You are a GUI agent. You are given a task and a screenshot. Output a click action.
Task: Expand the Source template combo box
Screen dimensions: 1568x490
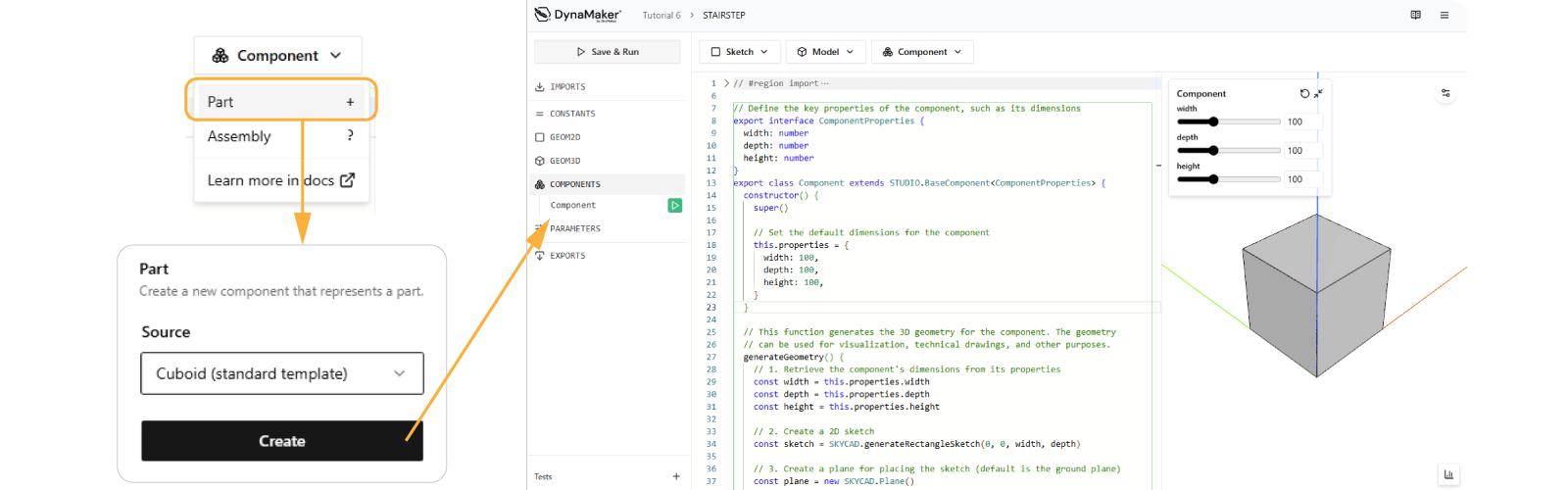(282, 373)
